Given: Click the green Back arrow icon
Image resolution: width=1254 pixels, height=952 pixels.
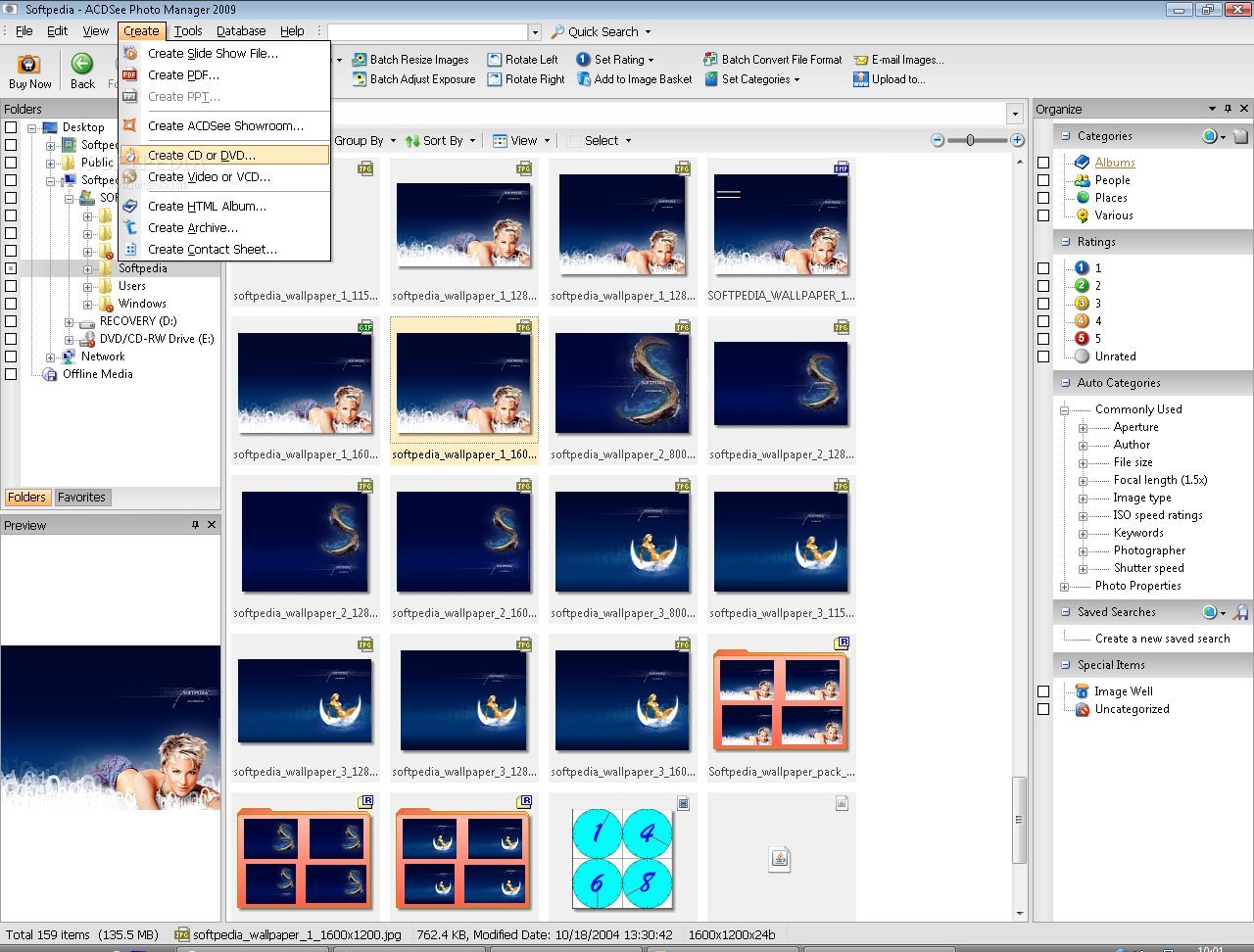Looking at the screenshot, I should [x=82, y=65].
